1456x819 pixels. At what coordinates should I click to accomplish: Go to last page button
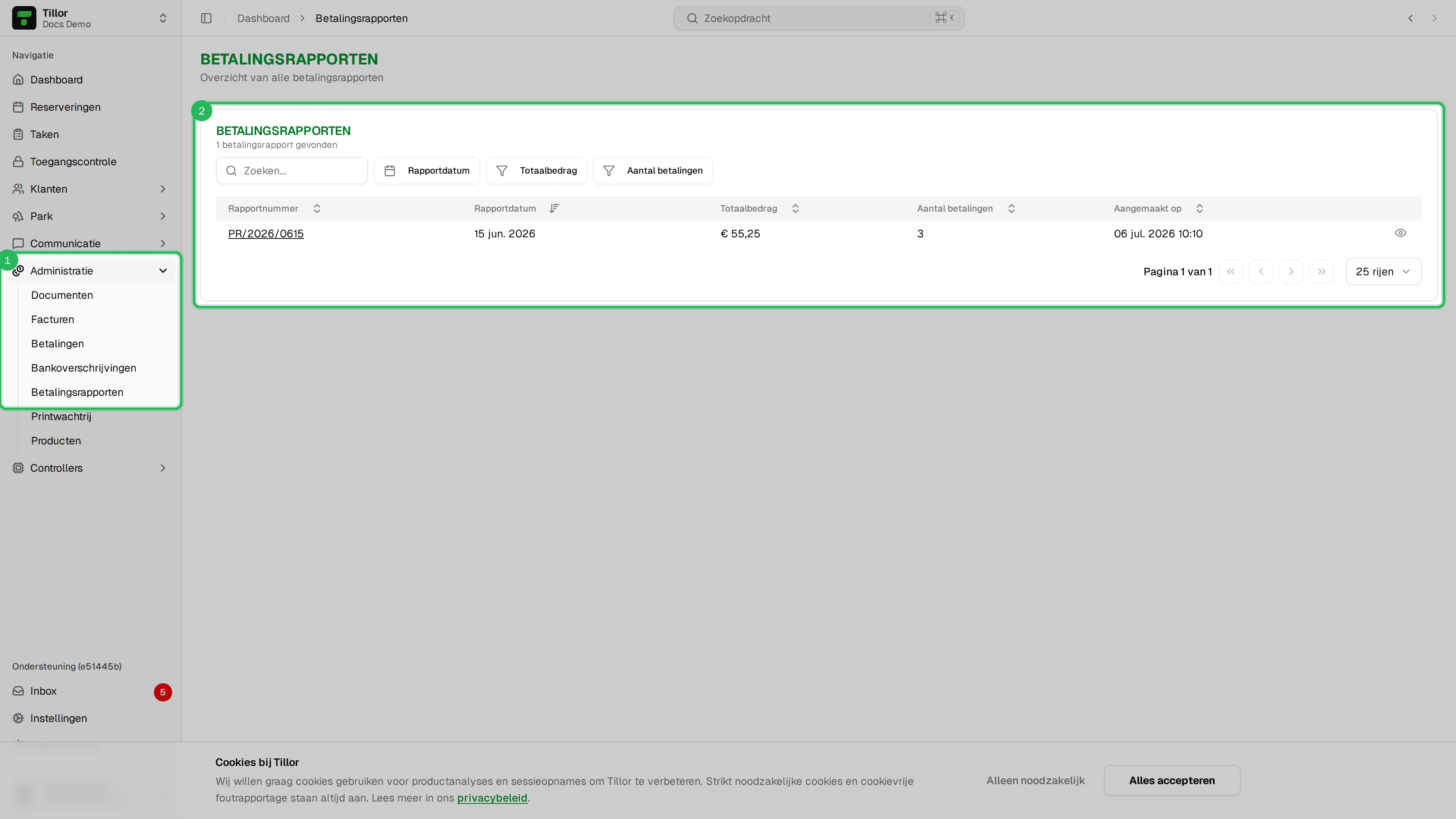1321,272
